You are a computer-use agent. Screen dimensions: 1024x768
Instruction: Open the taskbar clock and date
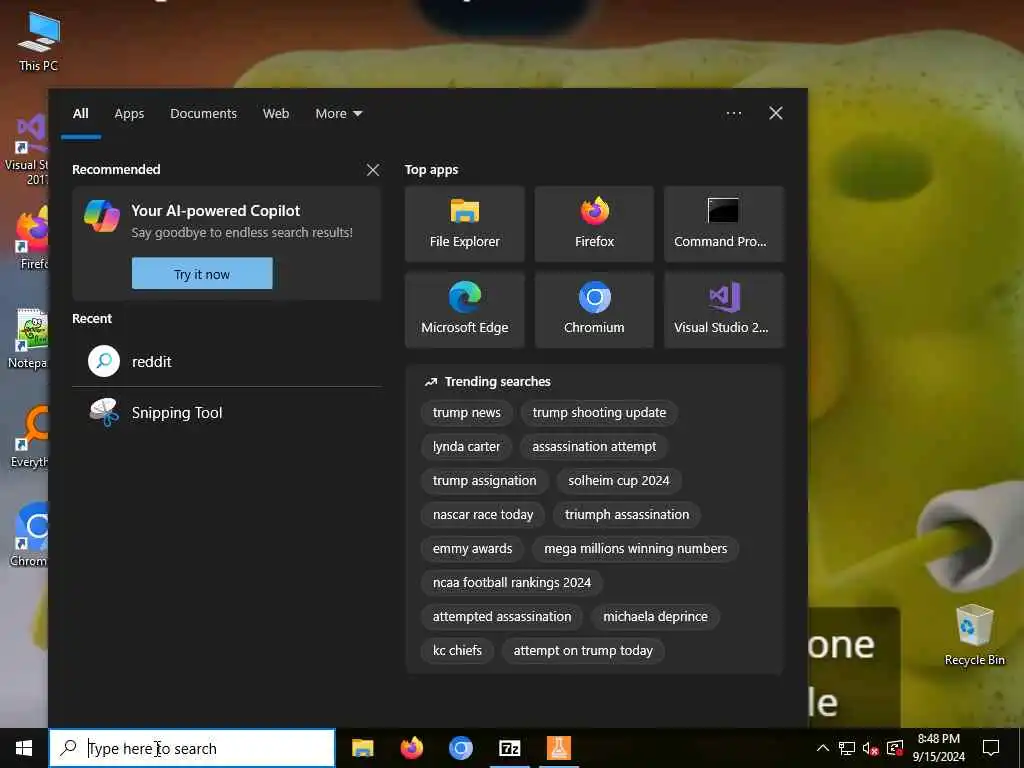(x=938, y=748)
